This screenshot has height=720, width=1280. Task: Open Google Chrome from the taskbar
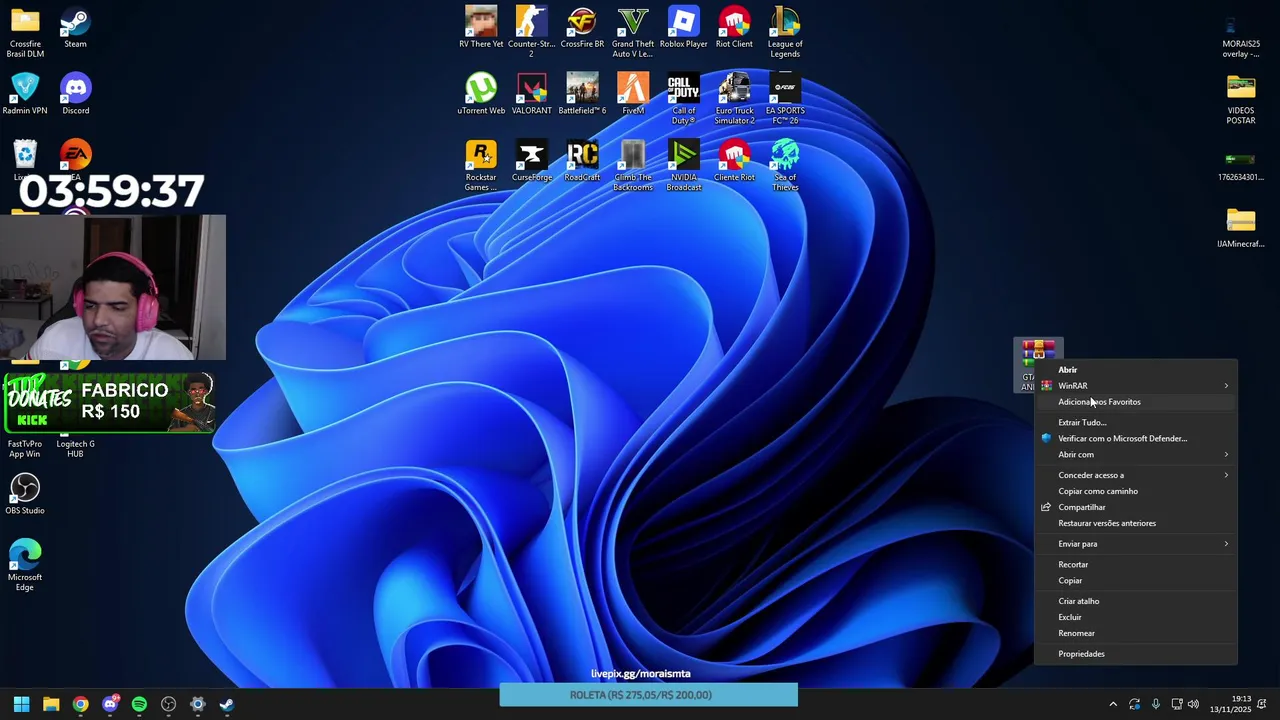coord(80,705)
